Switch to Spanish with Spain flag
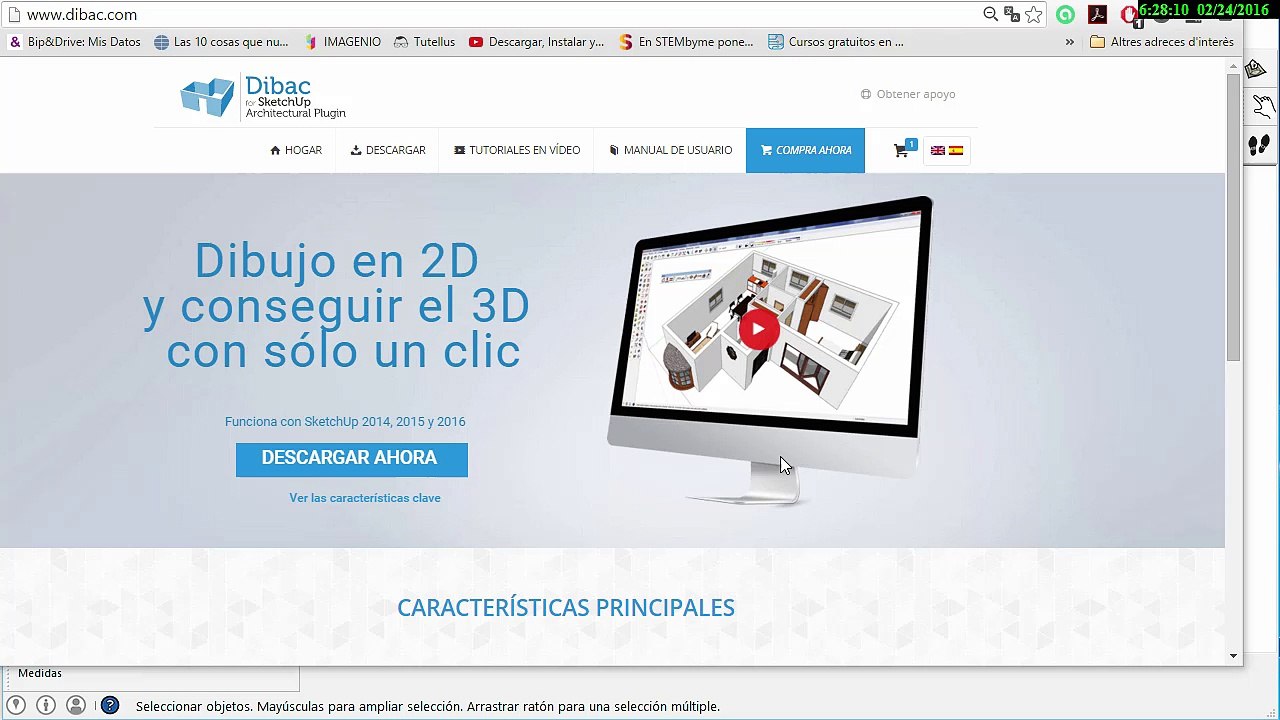 tap(956, 150)
